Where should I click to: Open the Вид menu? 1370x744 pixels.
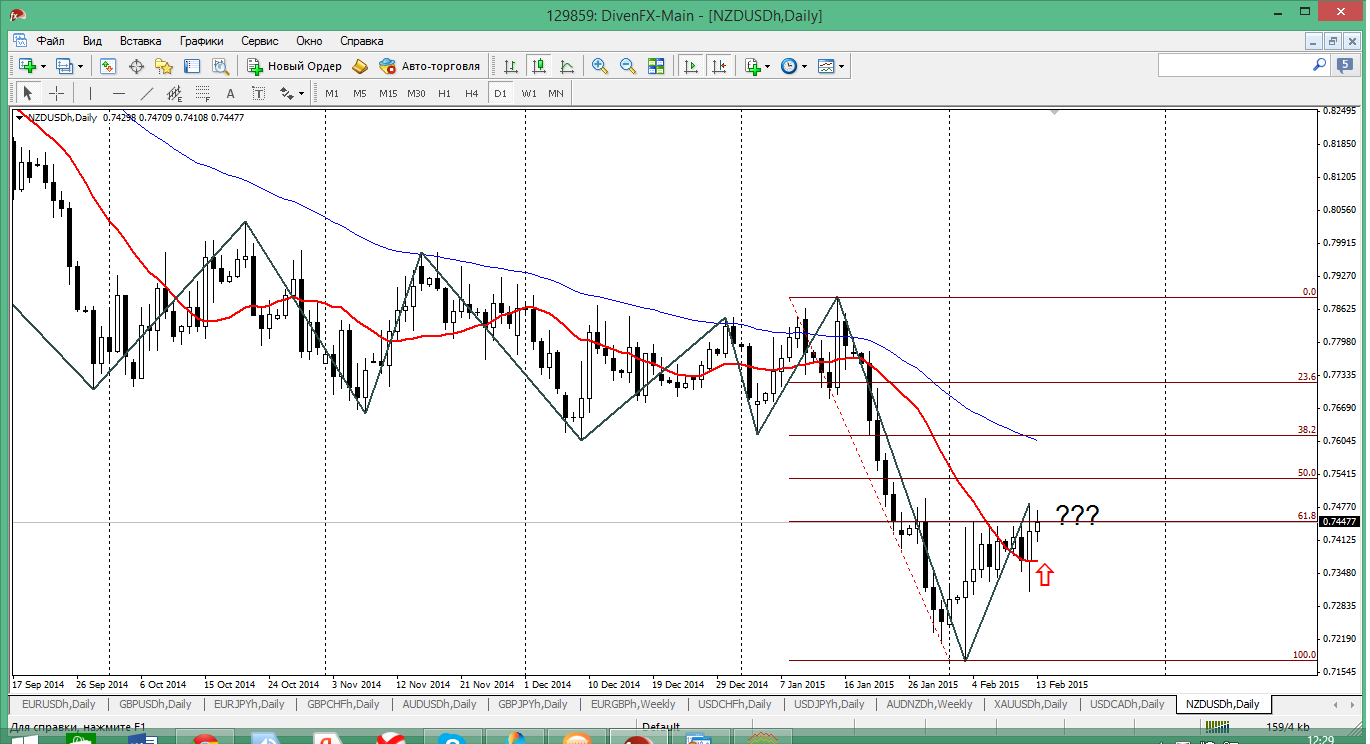click(92, 41)
